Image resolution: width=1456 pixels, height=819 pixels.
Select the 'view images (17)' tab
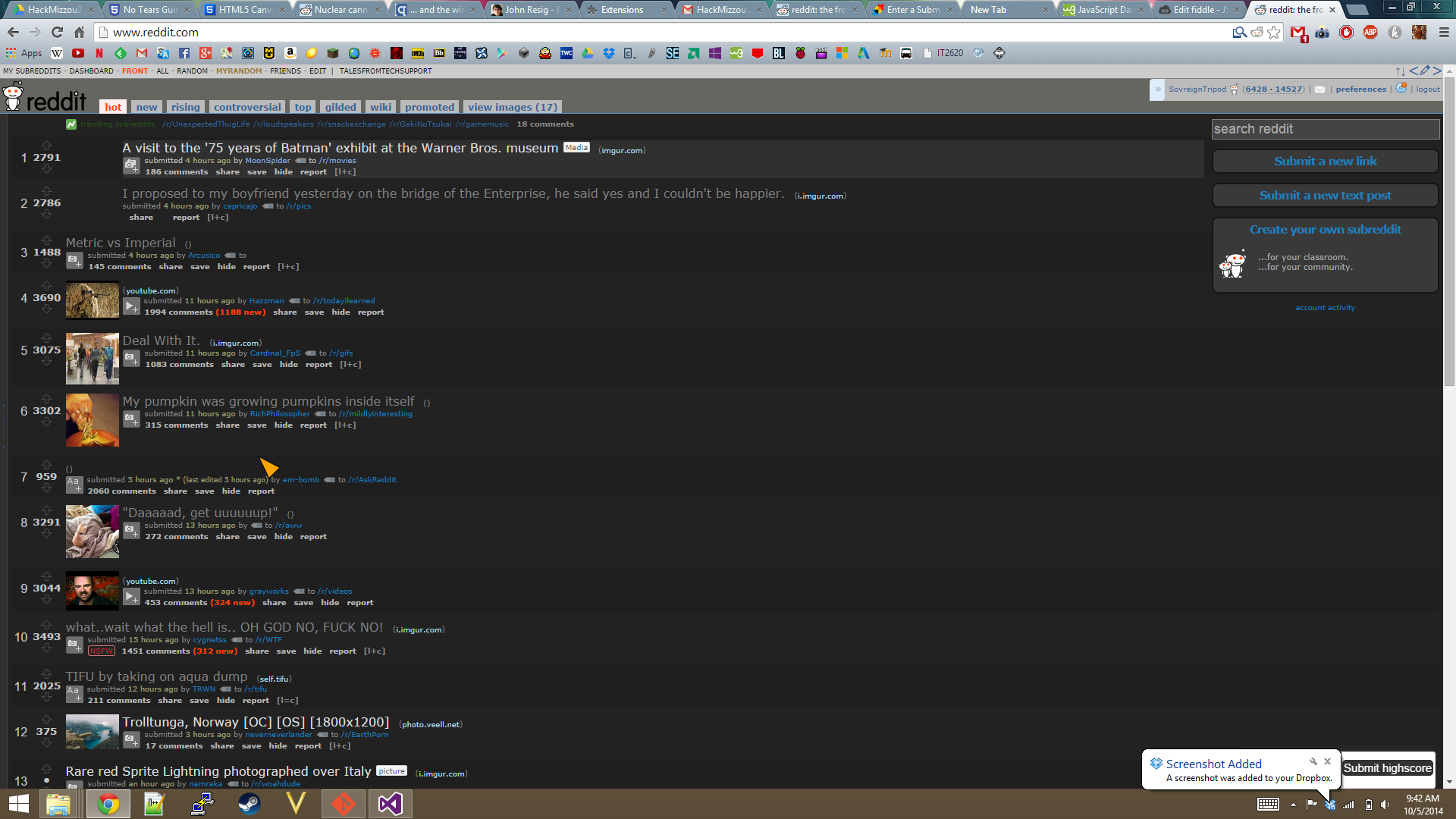point(512,107)
